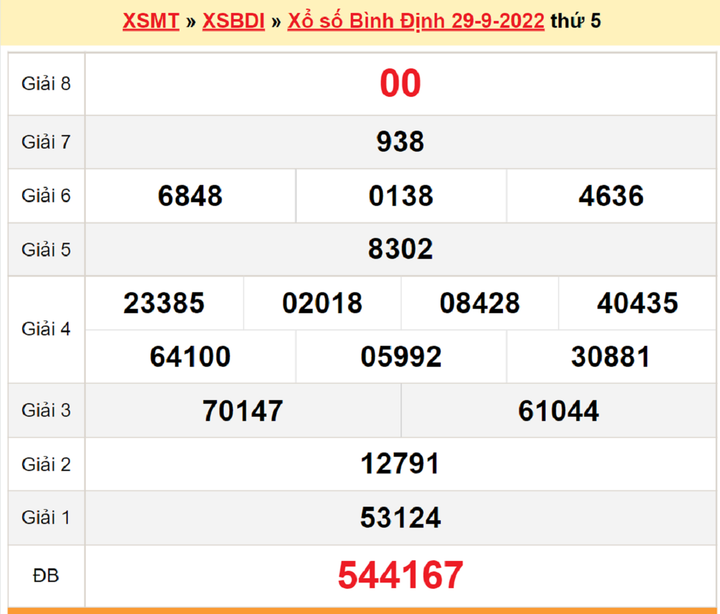The width and height of the screenshot is (720, 614).
Task: Select the Giải 6 number 6848
Action: pyautogui.click(x=190, y=195)
